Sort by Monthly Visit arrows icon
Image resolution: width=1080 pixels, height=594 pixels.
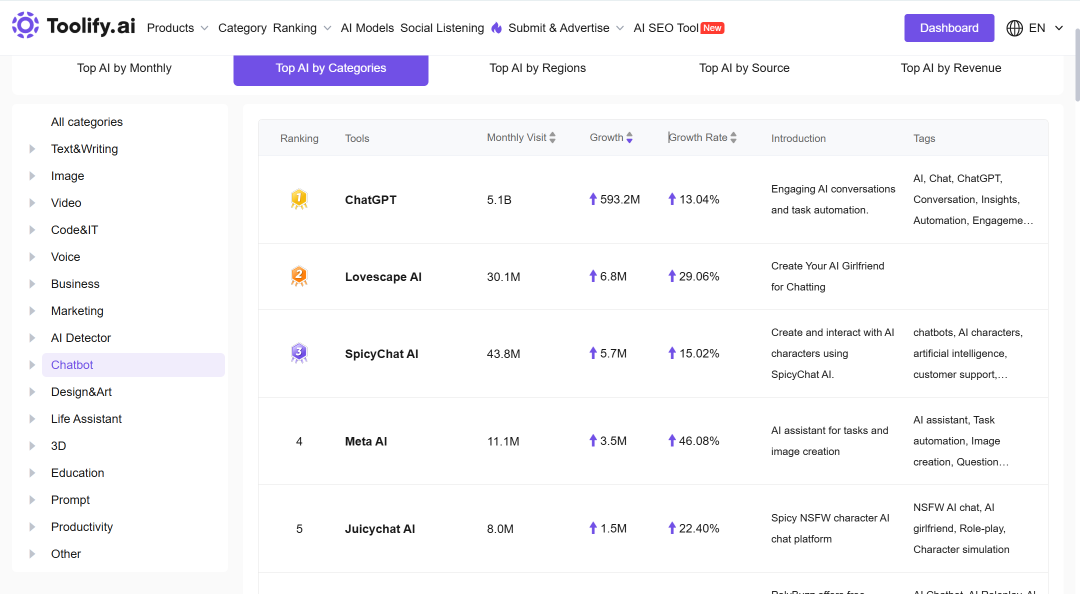[x=552, y=138]
